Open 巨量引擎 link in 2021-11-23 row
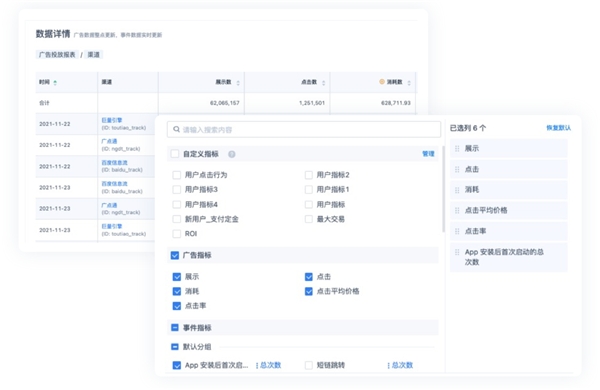The width and height of the screenshot is (600, 390). coord(112,226)
